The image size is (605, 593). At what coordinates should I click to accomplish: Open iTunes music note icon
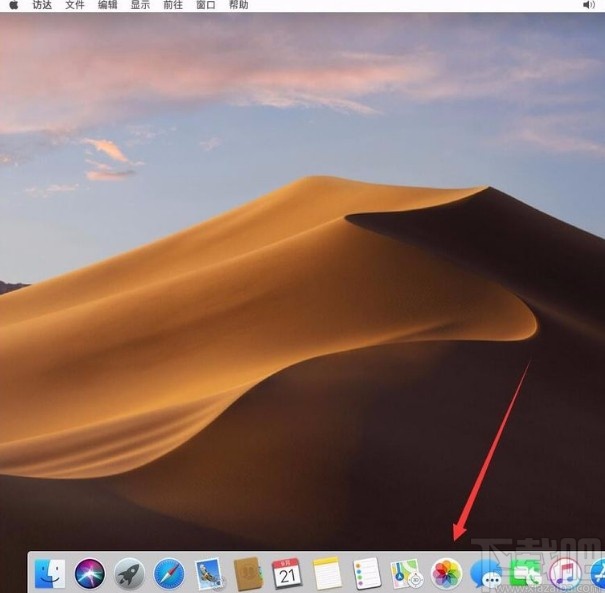[x=565, y=573]
